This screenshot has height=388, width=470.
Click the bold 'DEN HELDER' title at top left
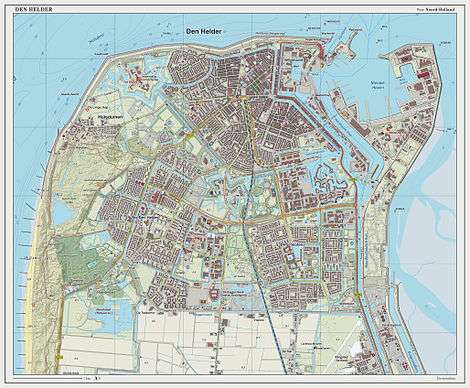tap(34, 9)
